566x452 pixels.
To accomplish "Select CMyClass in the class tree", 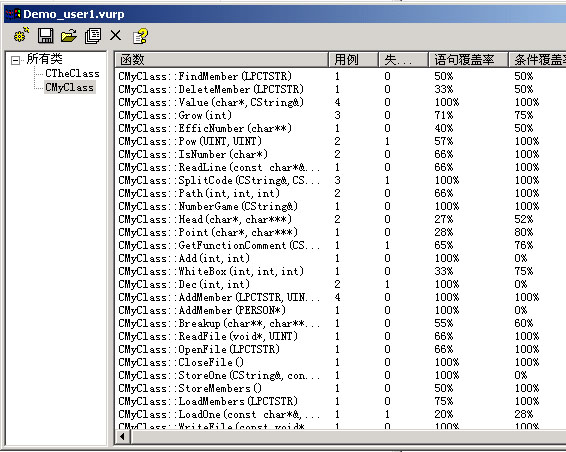I will tap(70, 87).
